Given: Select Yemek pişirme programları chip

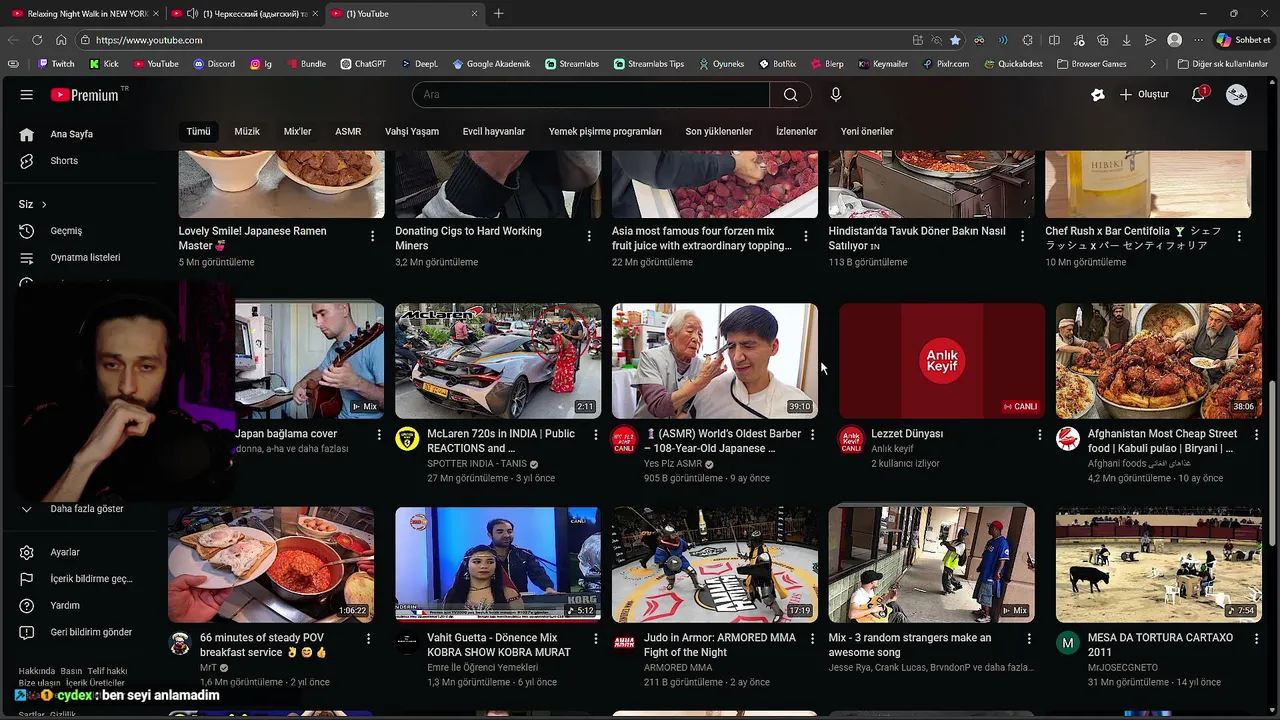Looking at the screenshot, I should coord(605,131).
